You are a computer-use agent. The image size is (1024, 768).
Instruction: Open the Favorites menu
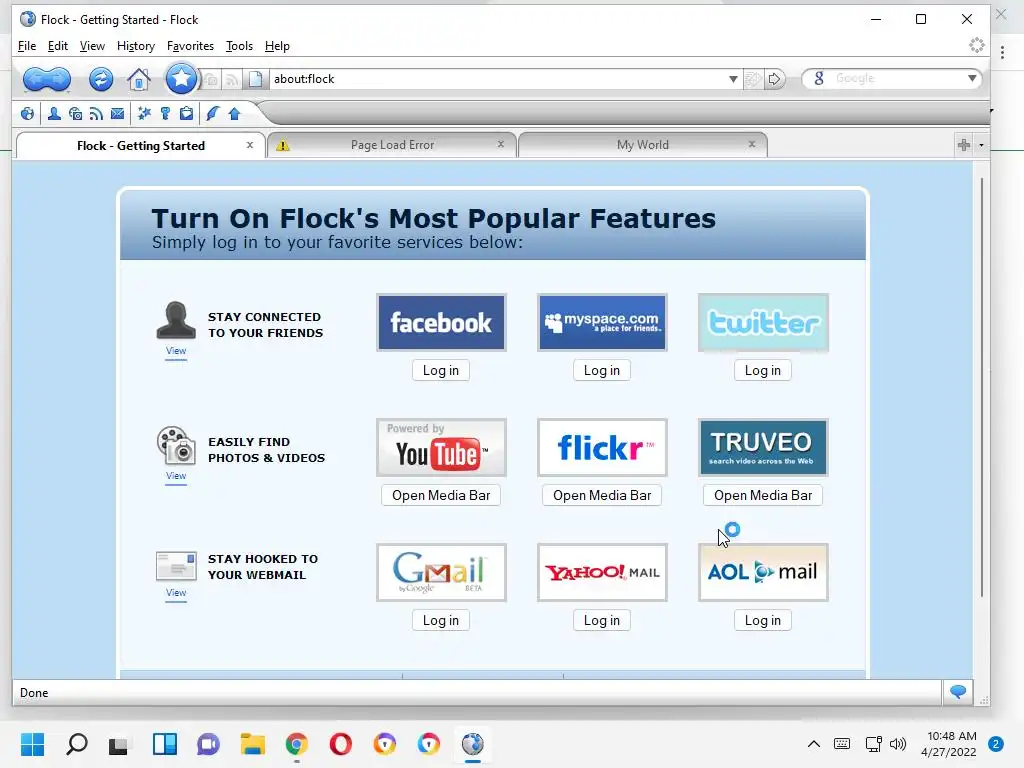coord(190,46)
